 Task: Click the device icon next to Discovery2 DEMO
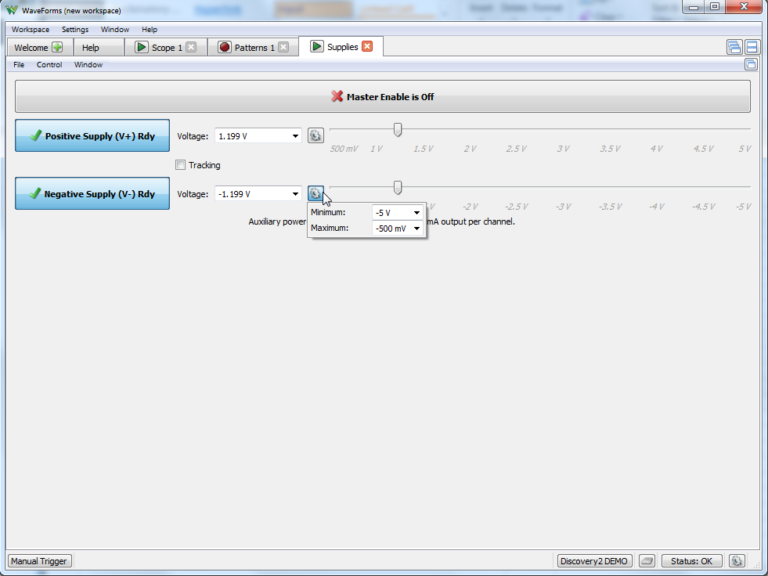point(647,561)
